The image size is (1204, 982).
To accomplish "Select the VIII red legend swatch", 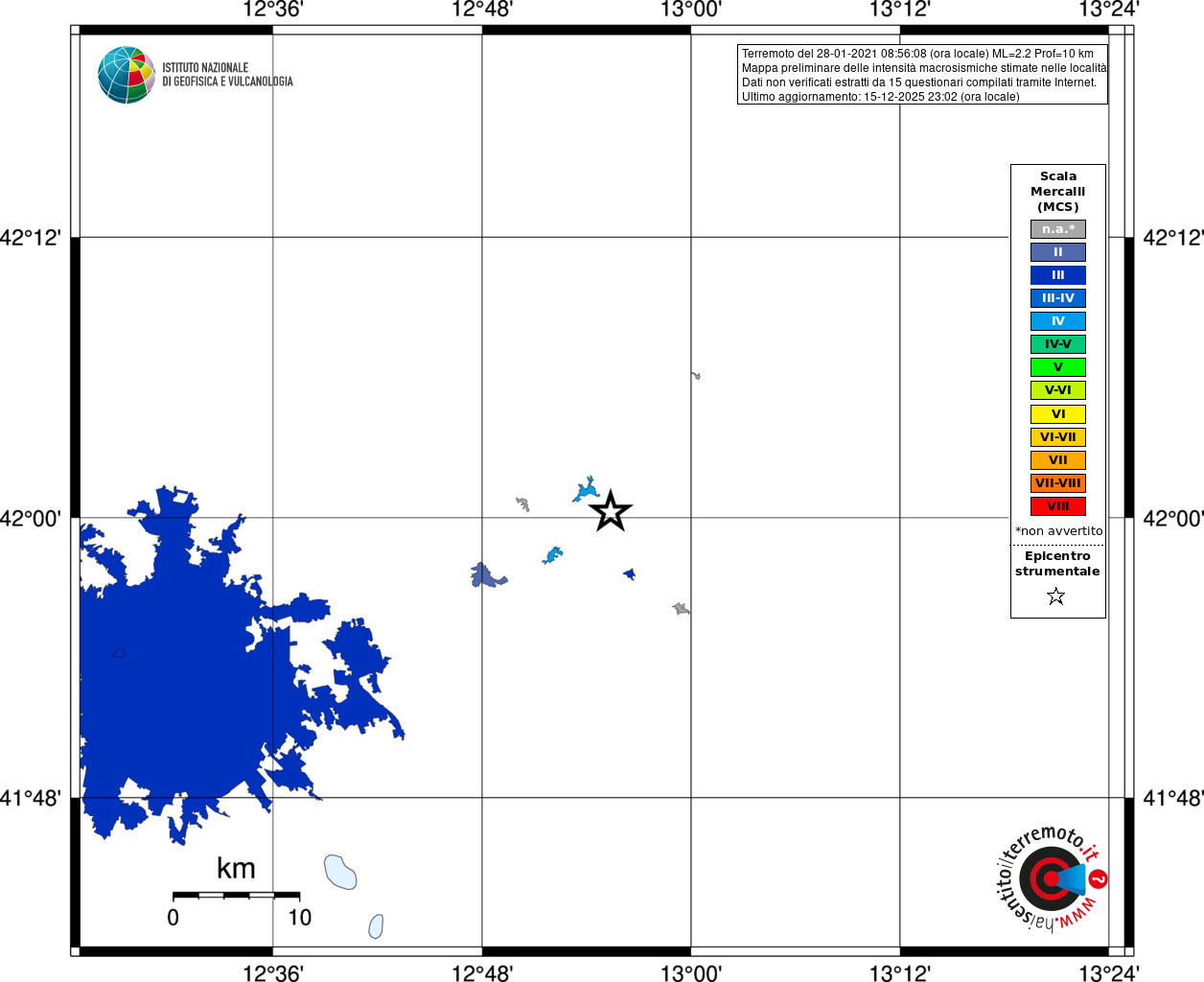I will pos(1058,506).
